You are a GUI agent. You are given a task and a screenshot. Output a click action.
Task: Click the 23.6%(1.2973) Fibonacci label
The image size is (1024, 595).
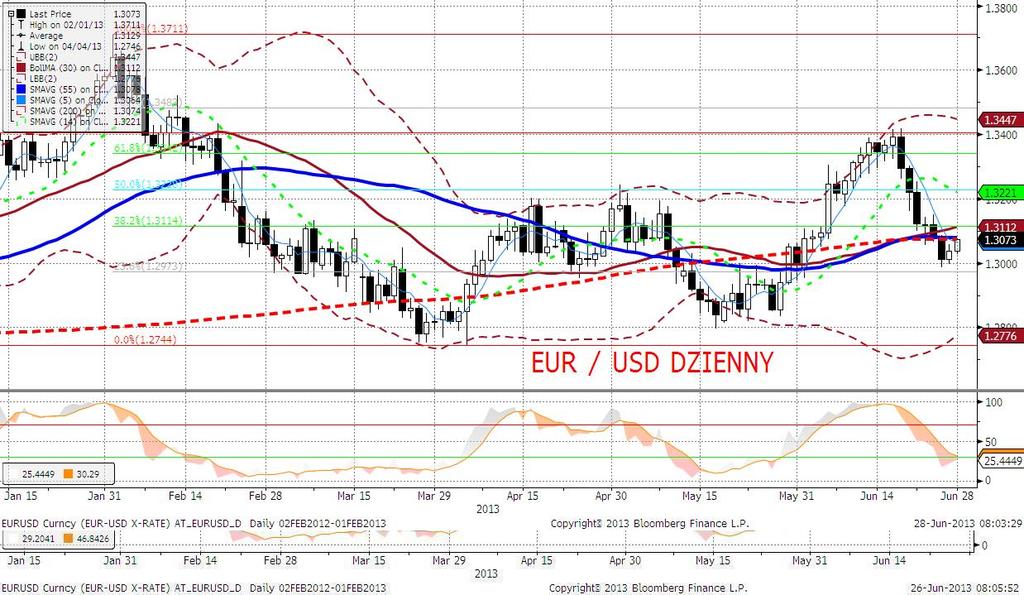coord(148,266)
